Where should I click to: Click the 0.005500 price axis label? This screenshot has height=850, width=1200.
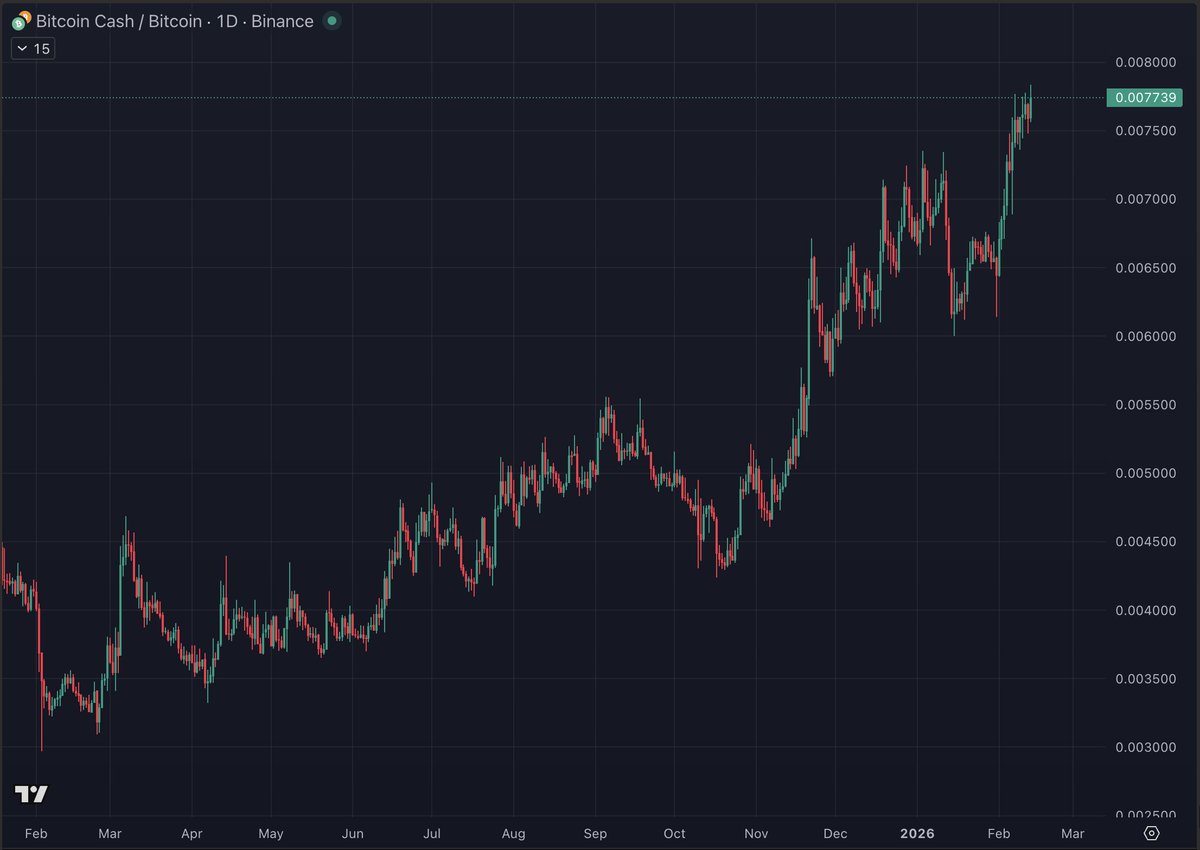[1146, 405]
